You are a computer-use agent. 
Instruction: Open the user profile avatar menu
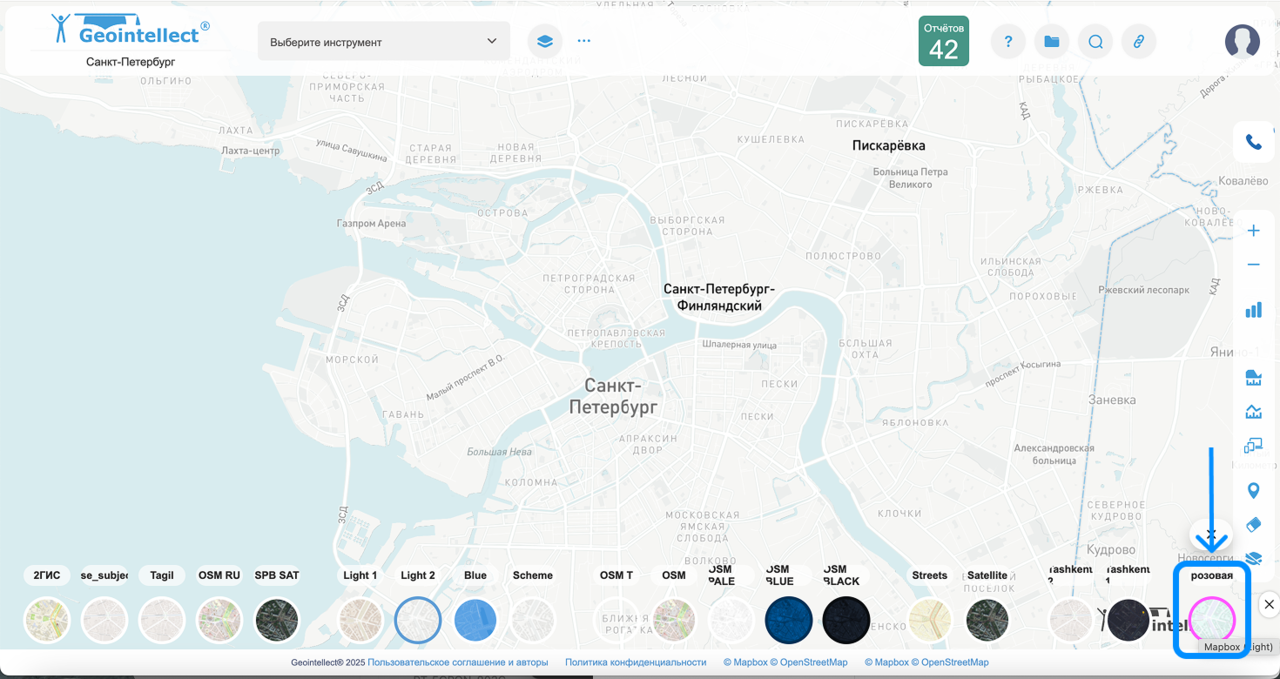(x=1242, y=41)
